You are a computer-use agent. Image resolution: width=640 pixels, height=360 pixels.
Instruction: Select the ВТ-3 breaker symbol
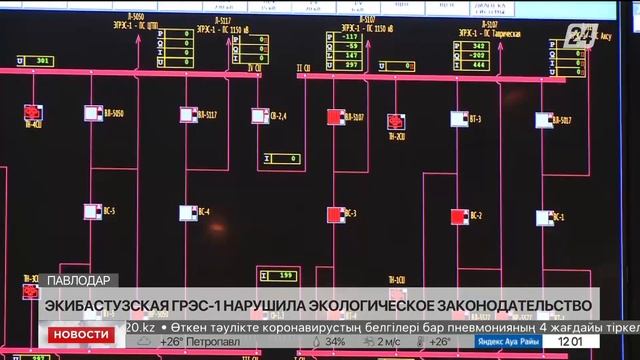(459, 119)
